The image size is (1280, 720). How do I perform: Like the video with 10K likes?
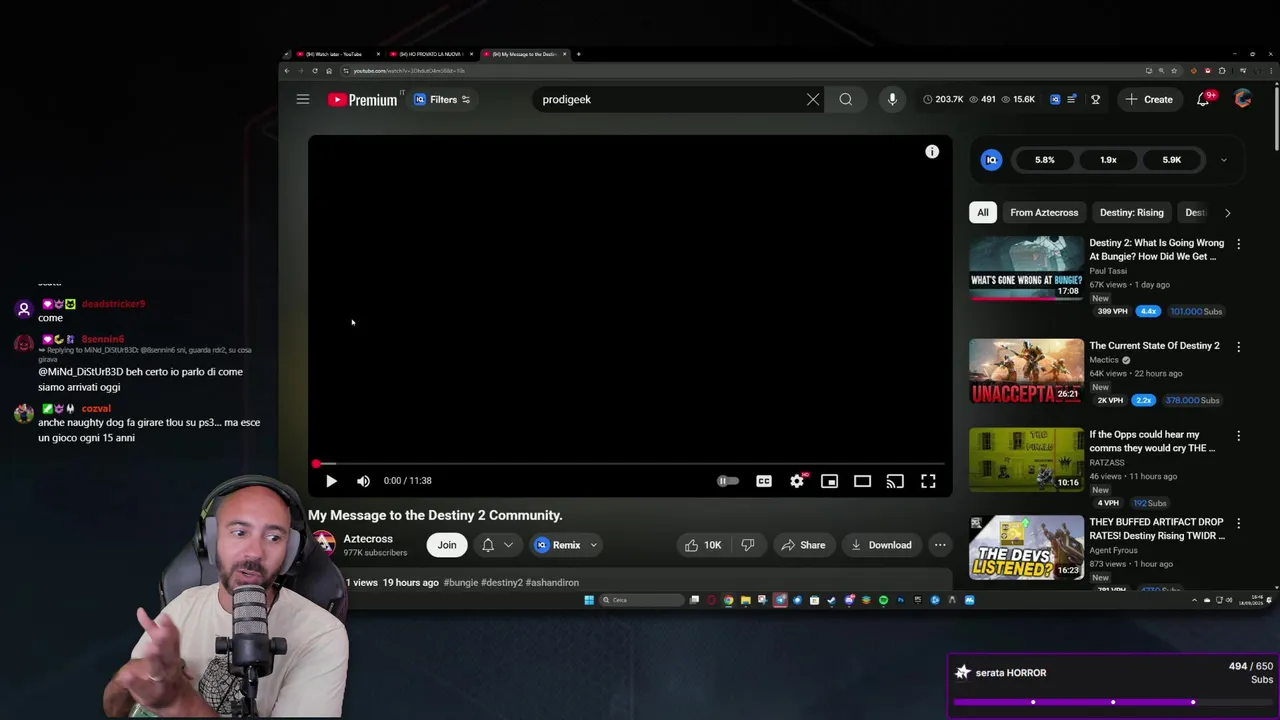click(x=703, y=545)
